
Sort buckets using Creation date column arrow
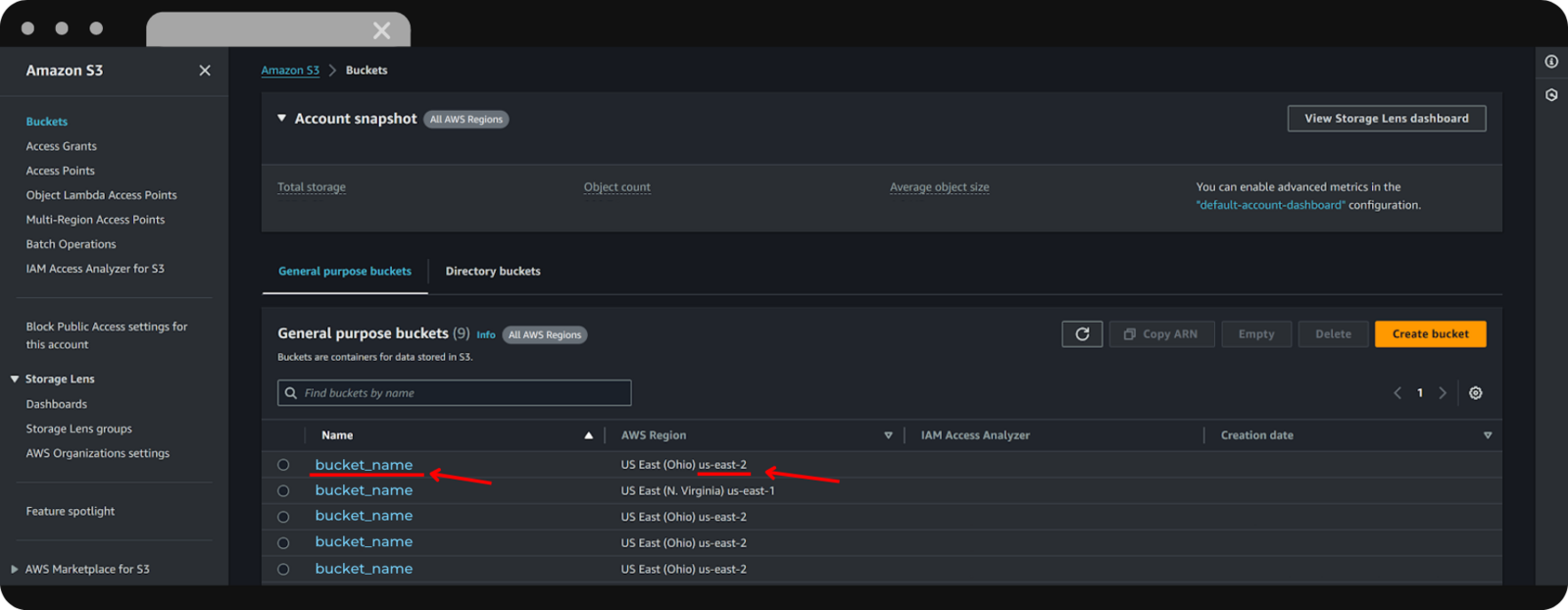(x=1488, y=435)
